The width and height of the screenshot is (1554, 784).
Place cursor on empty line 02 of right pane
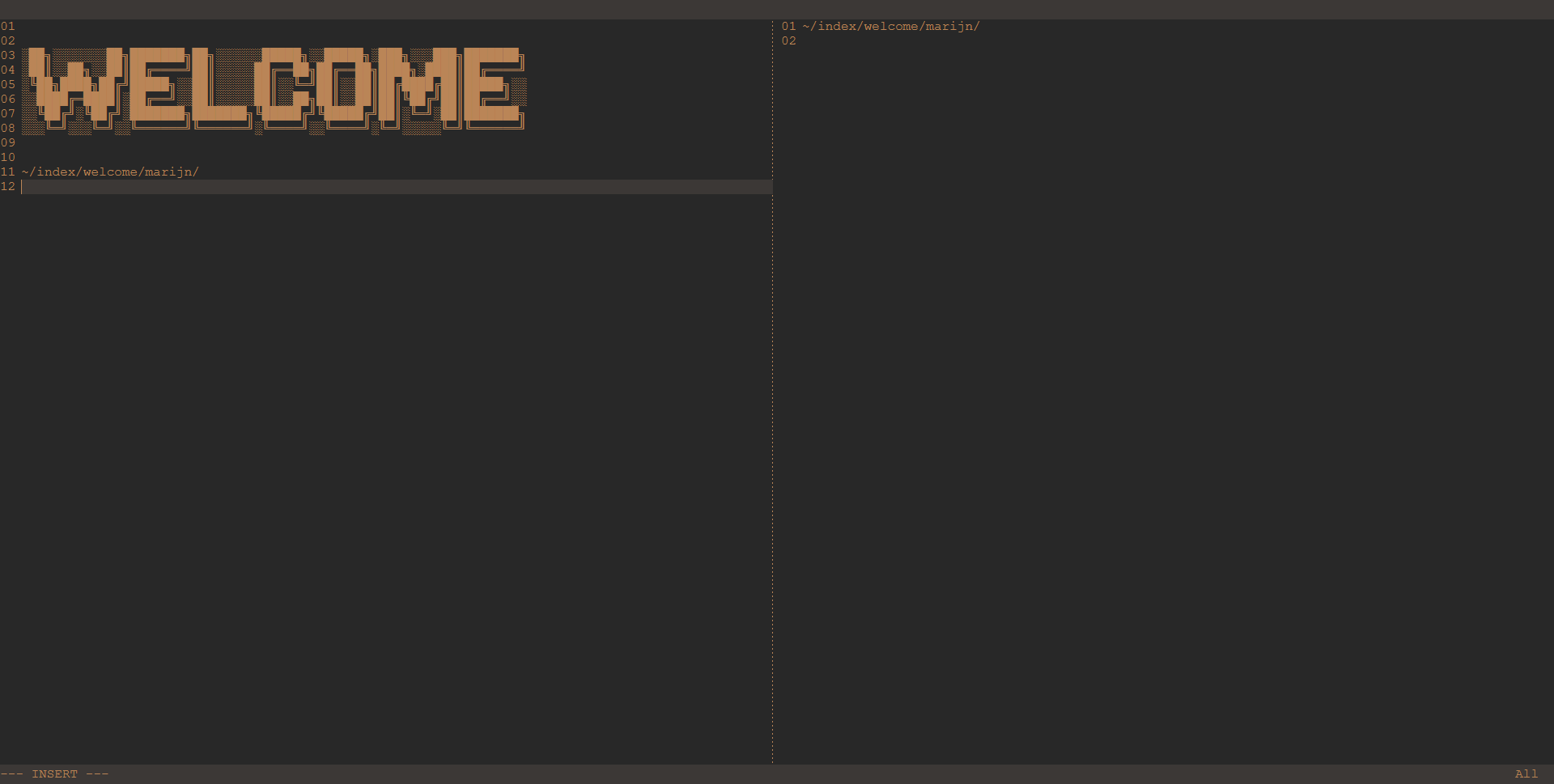[971, 41]
